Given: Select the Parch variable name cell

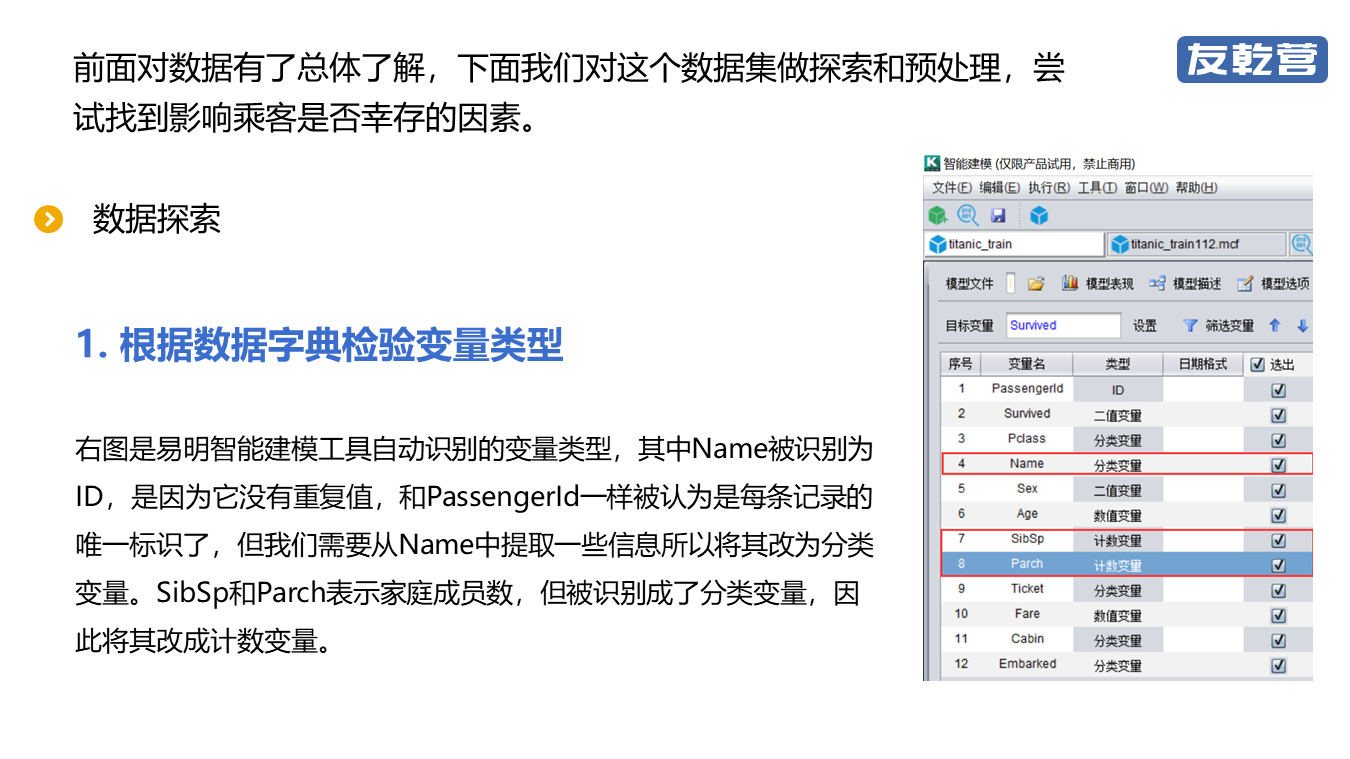Looking at the screenshot, I should [x=1027, y=564].
